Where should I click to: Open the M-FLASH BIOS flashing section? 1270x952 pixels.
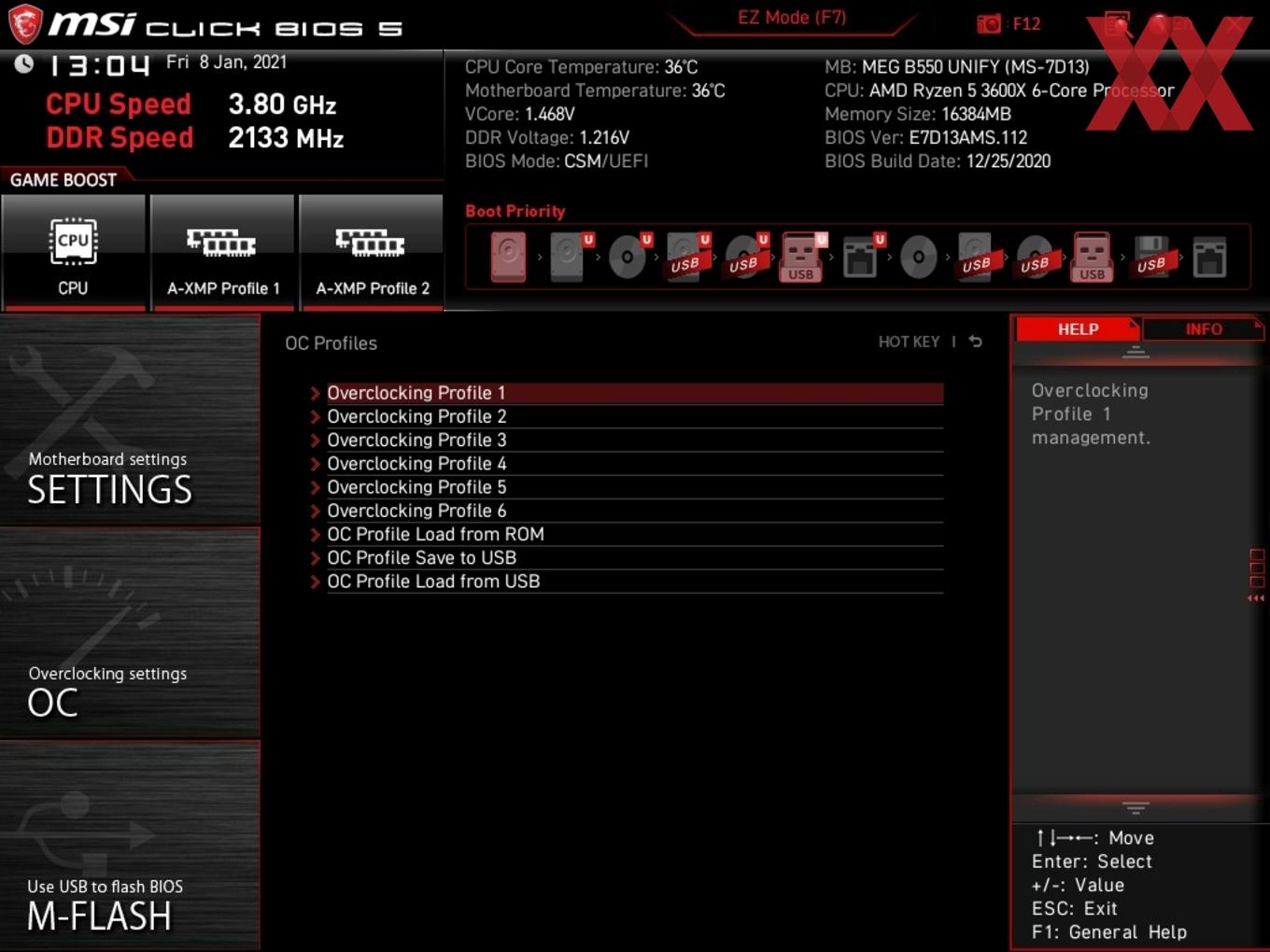point(130,847)
